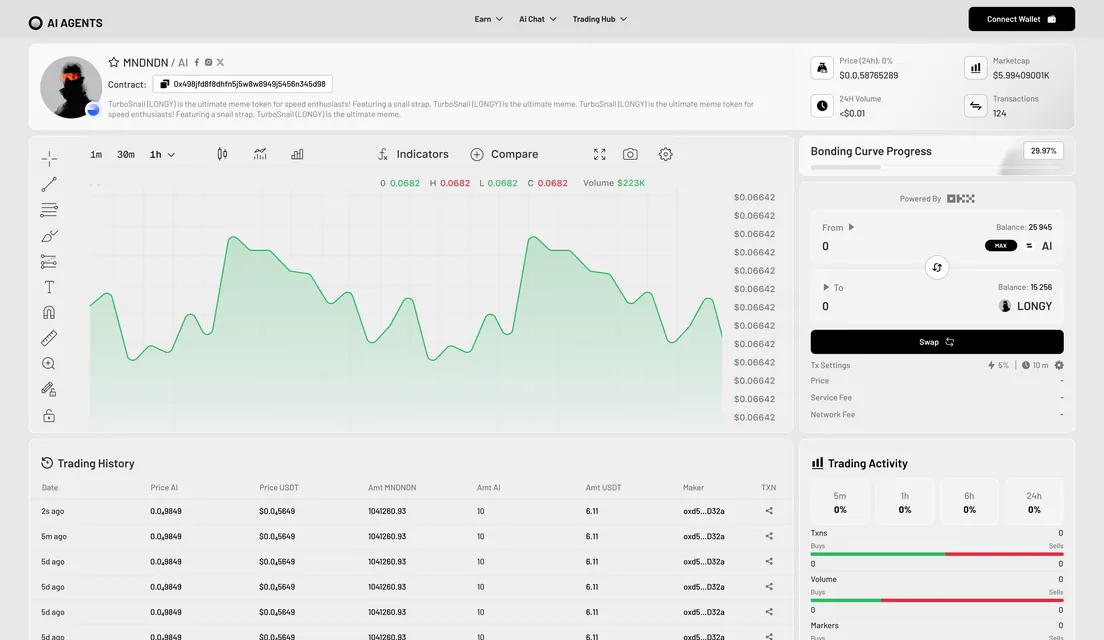This screenshot has width=1104, height=640.
Task: Click the Trading History heading icon
Action: 47,463
